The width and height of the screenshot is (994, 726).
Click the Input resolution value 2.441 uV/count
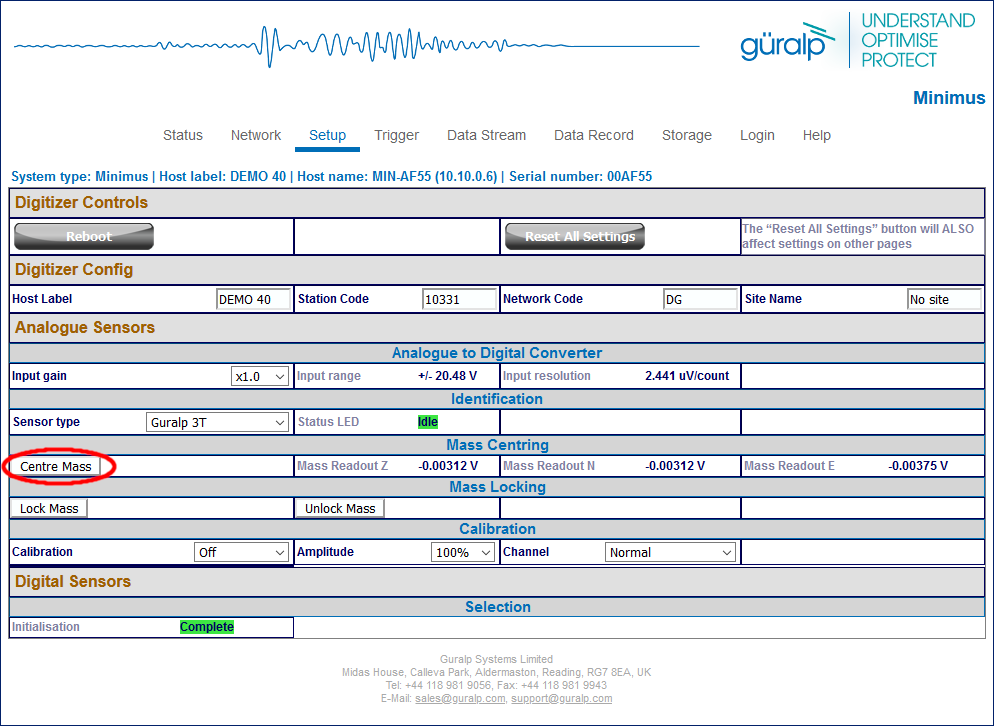pos(687,376)
